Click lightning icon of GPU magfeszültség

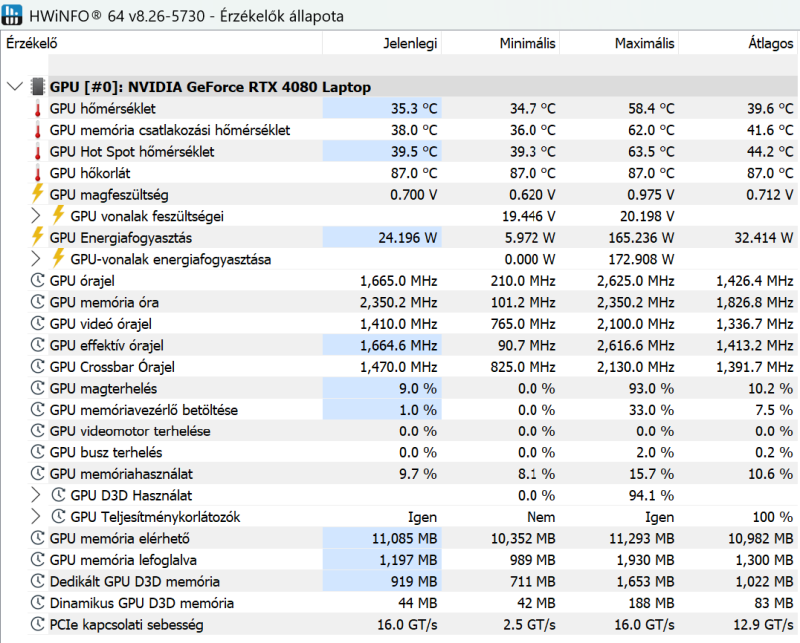[x=37, y=193]
